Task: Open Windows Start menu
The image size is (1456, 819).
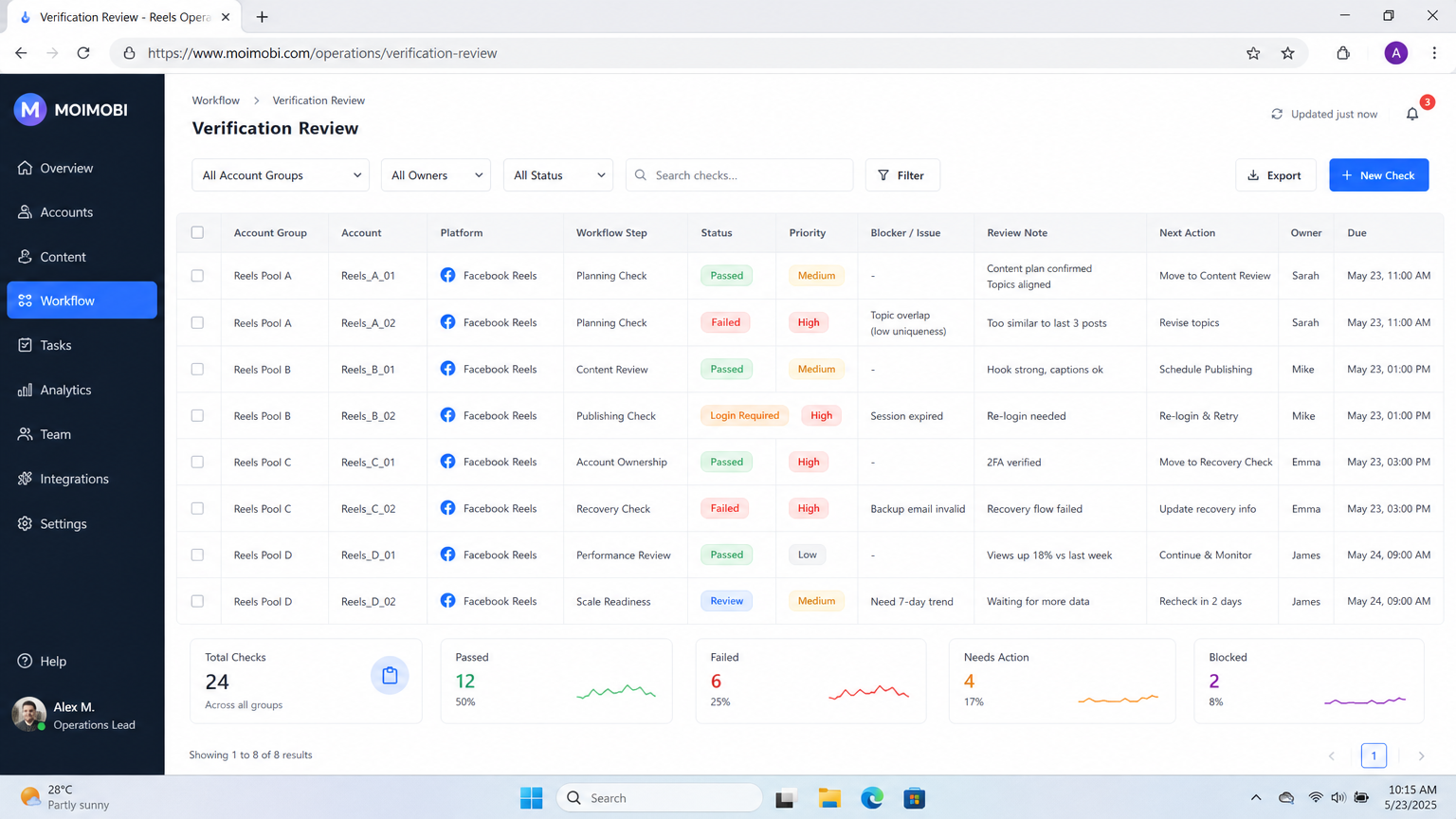Action: pos(532,798)
